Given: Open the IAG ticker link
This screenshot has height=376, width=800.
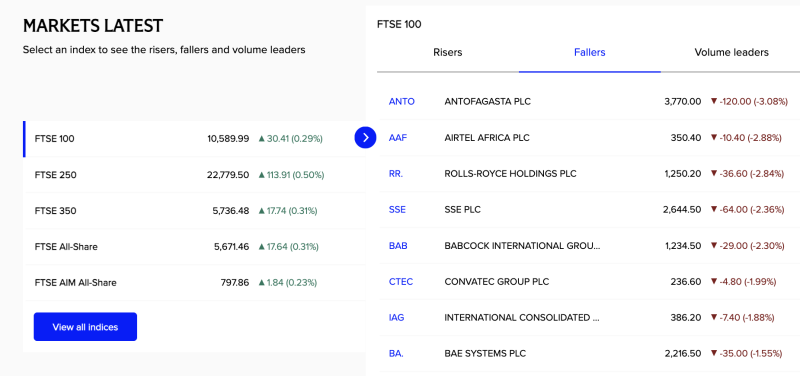Looking at the screenshot, I should 396,317.
